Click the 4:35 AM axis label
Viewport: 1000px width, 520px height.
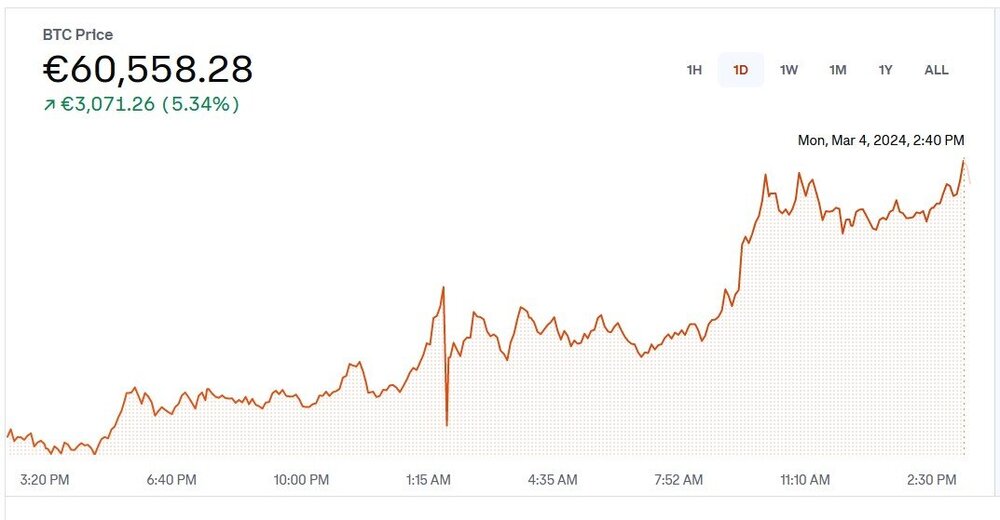[x=552, y=480]
